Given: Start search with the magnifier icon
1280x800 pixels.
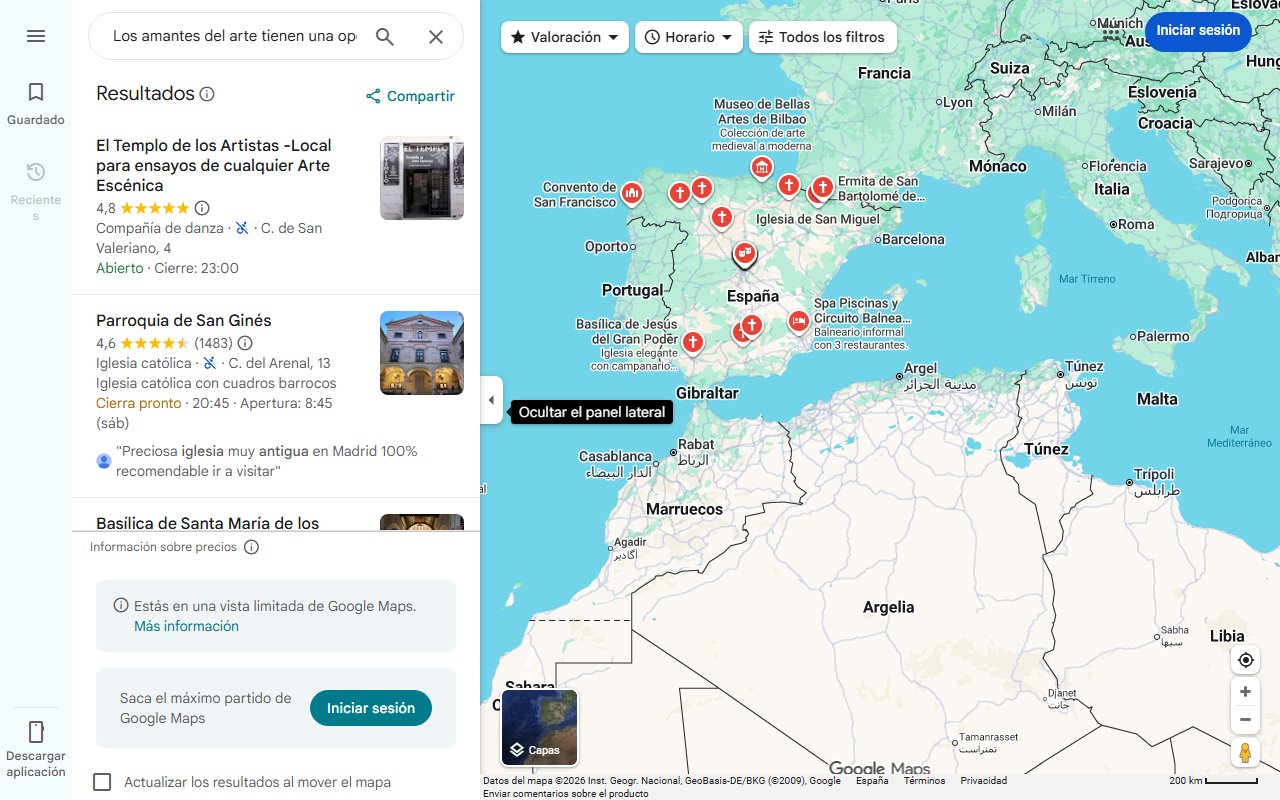Looking at the screenshot, I should click(x=384, y=36).
